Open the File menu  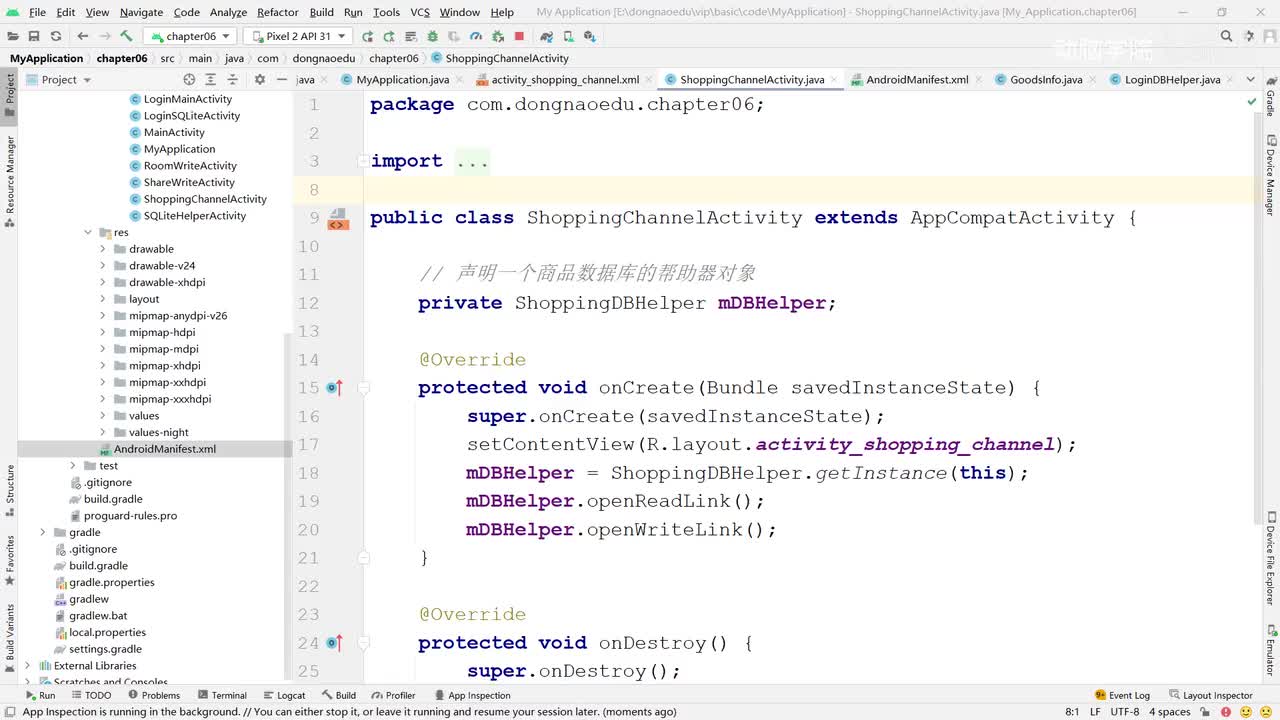click(37, 12)
